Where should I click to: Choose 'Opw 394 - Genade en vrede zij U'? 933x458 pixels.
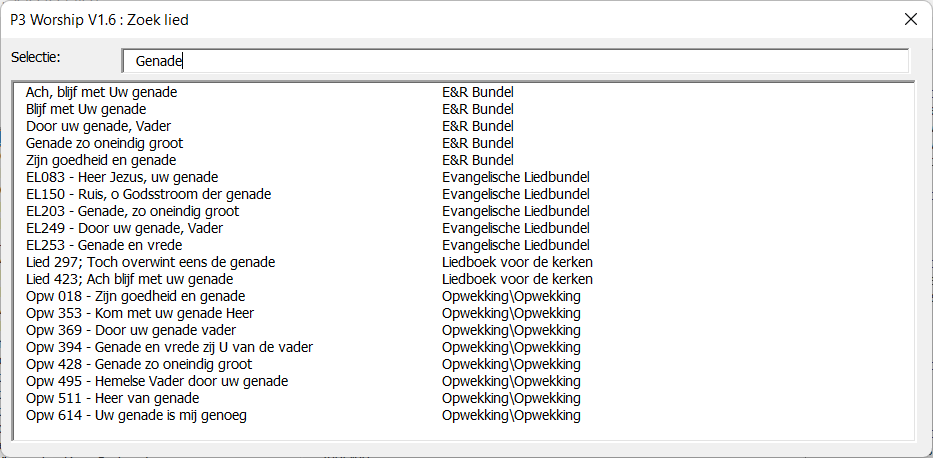coord(169,347)
